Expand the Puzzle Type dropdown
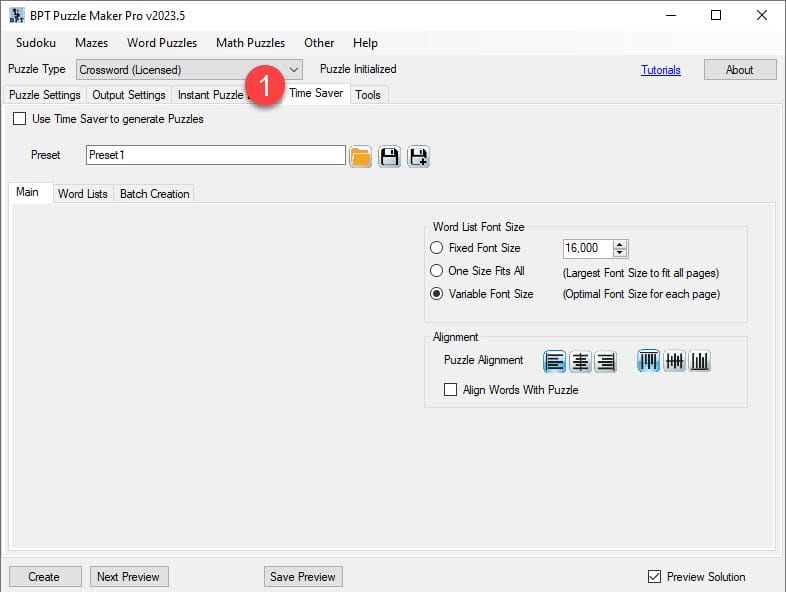 pos(293,70)
